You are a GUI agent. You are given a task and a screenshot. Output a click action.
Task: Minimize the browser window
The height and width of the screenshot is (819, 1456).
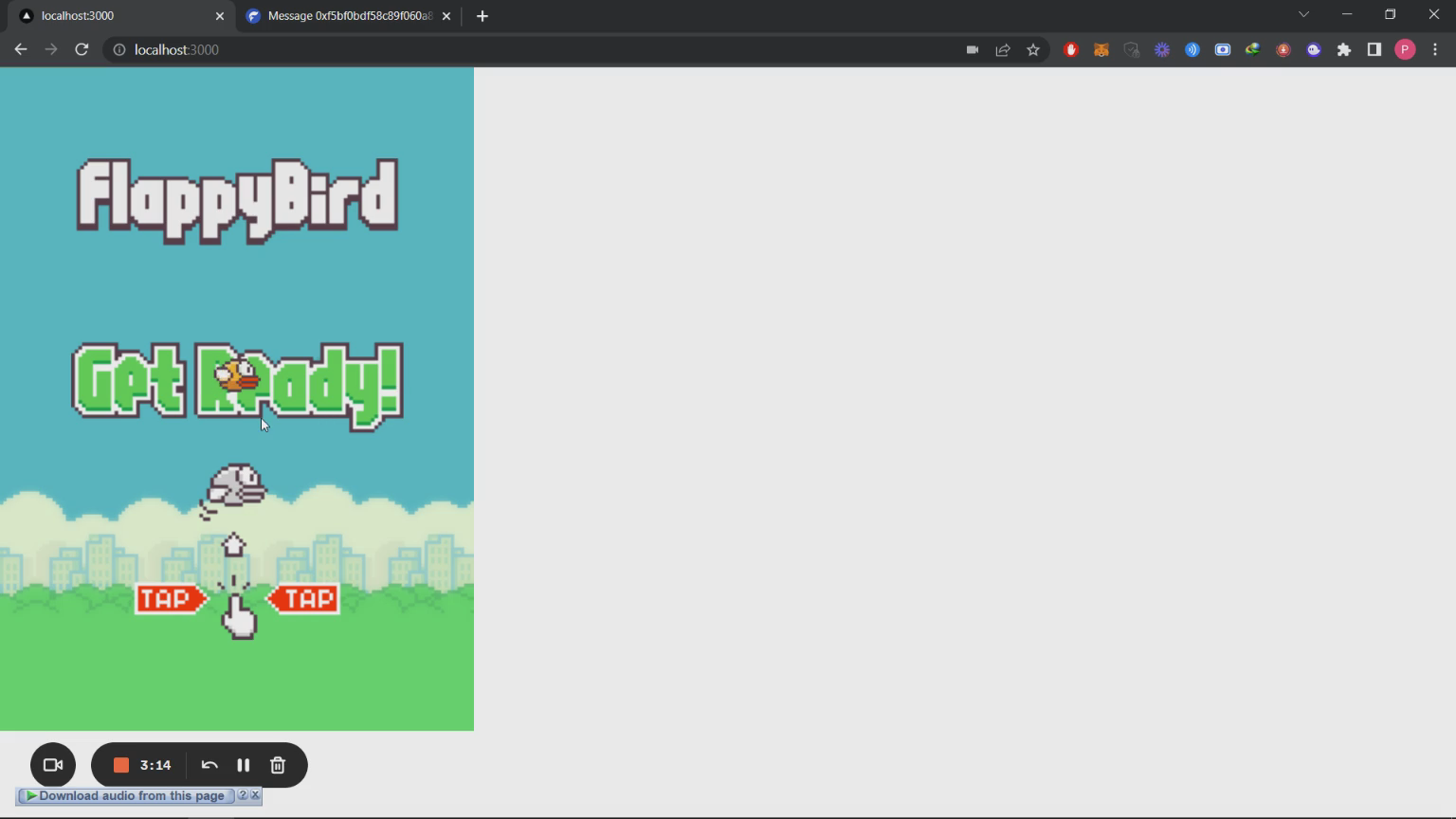click(x=1347, y=14)
